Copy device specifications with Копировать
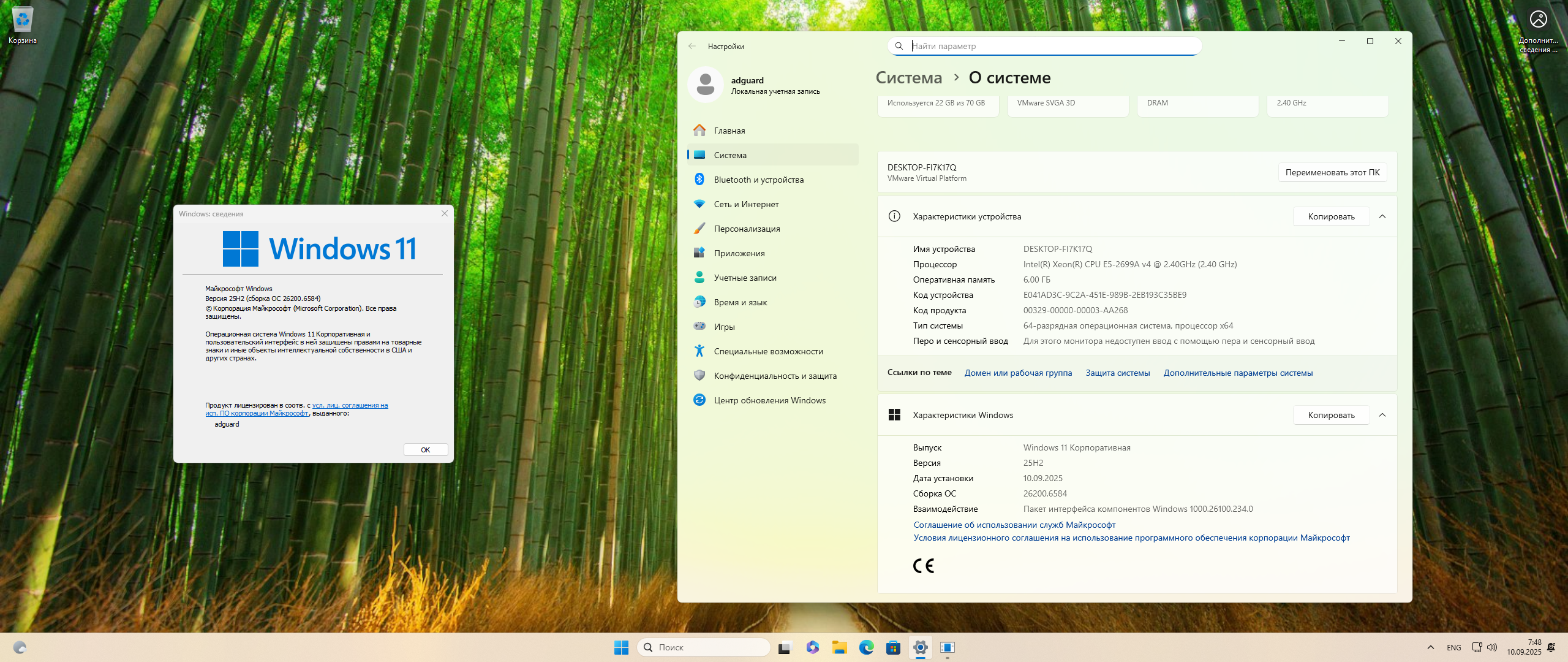 click(1331, 216)
